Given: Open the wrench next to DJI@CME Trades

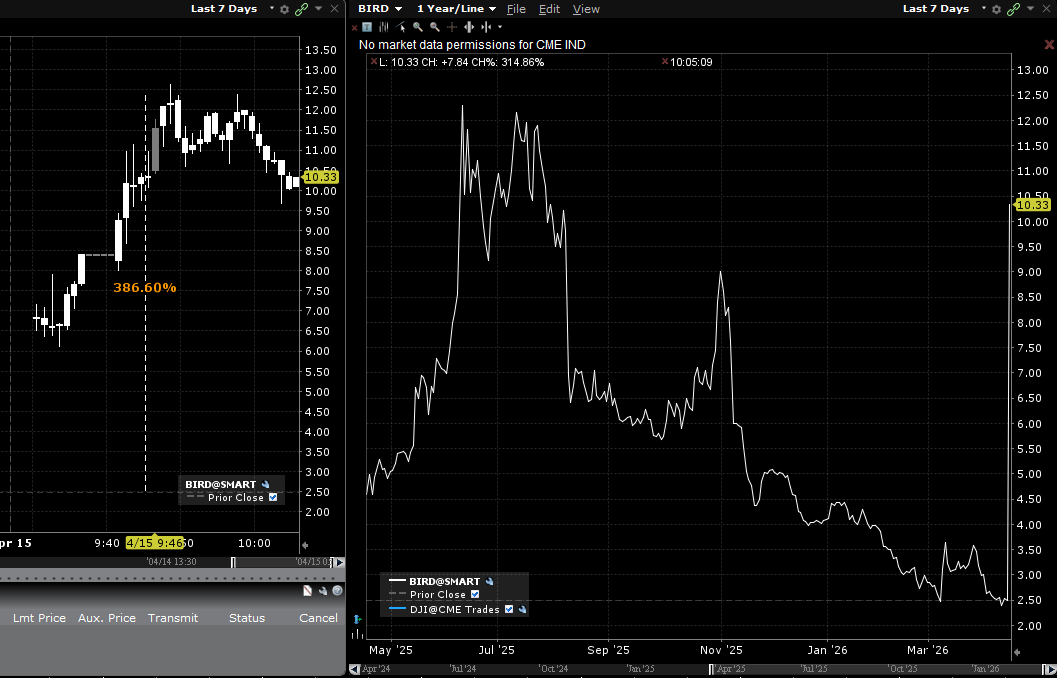Looking at the screenshot, I should point(522,609).
